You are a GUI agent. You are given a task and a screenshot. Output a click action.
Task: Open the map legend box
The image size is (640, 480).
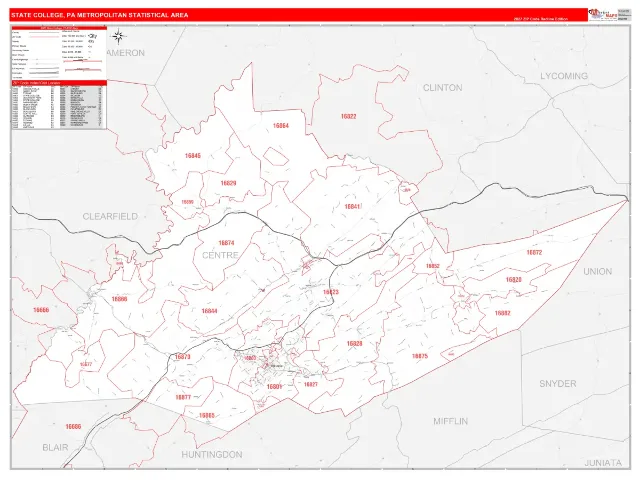click(59, 53)
